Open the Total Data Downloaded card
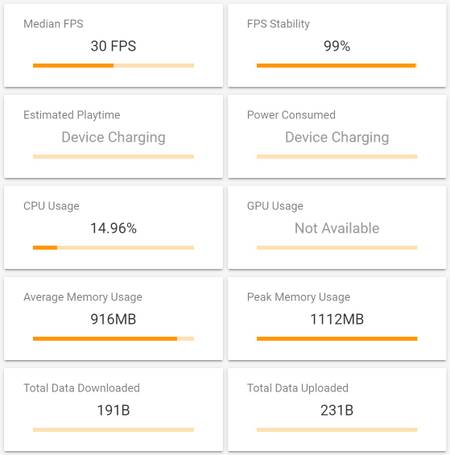This screenshot has width=450, height=455. tap(113, 410)
